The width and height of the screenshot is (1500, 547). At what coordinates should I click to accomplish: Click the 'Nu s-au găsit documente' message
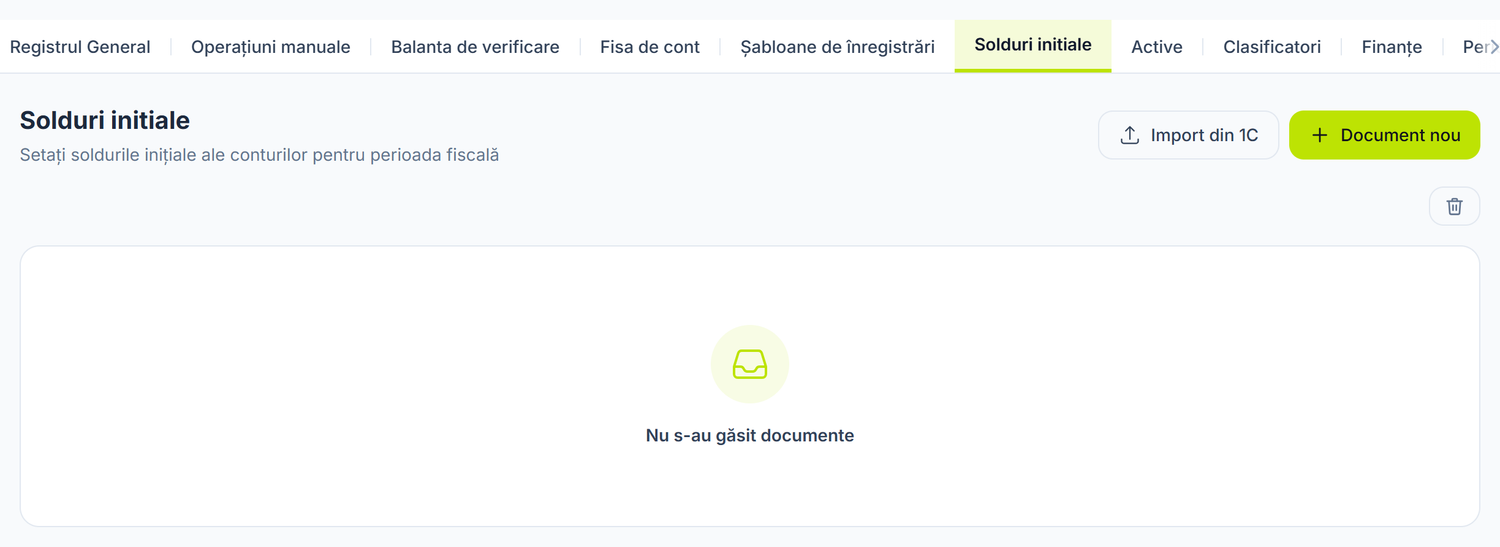[x=750, y=436]
